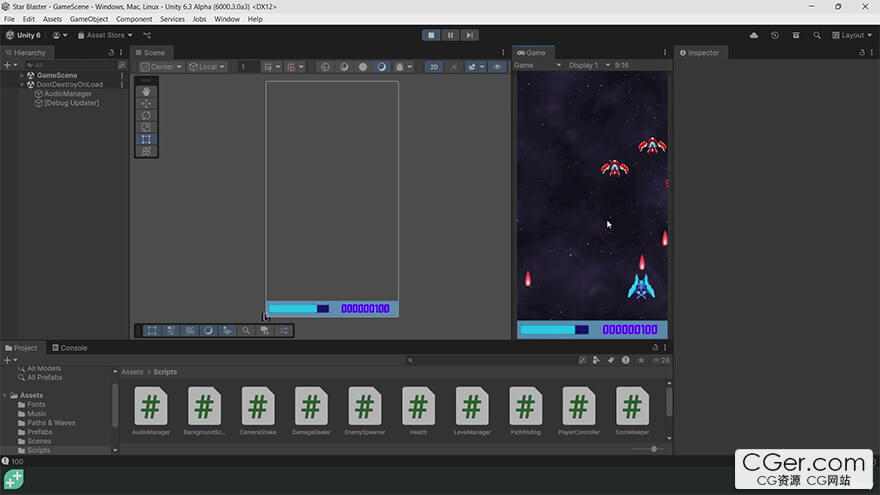Open the Window menu

point(227,19)
